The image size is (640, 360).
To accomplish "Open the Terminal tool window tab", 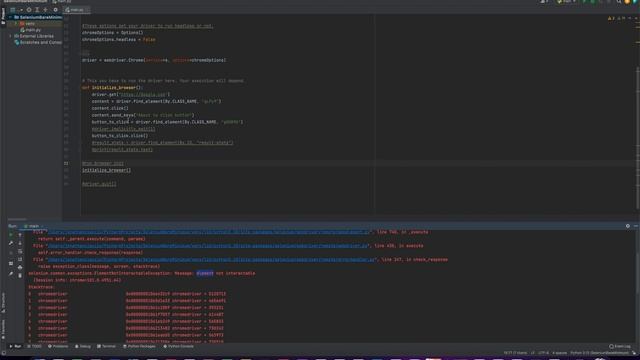I will 107,347.
